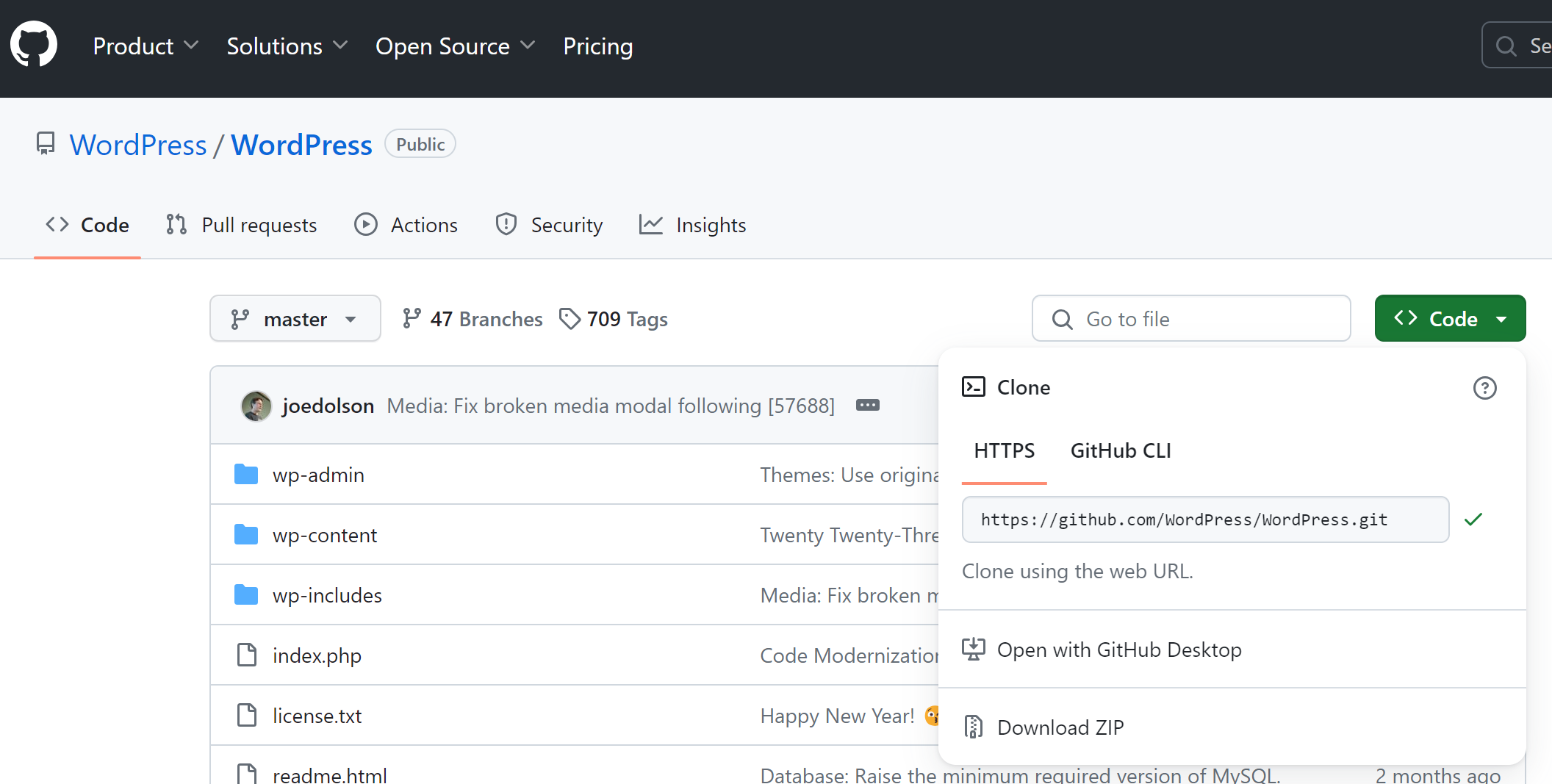
Task: Open the wp-admin folder icon
Action: coord(246,475)
